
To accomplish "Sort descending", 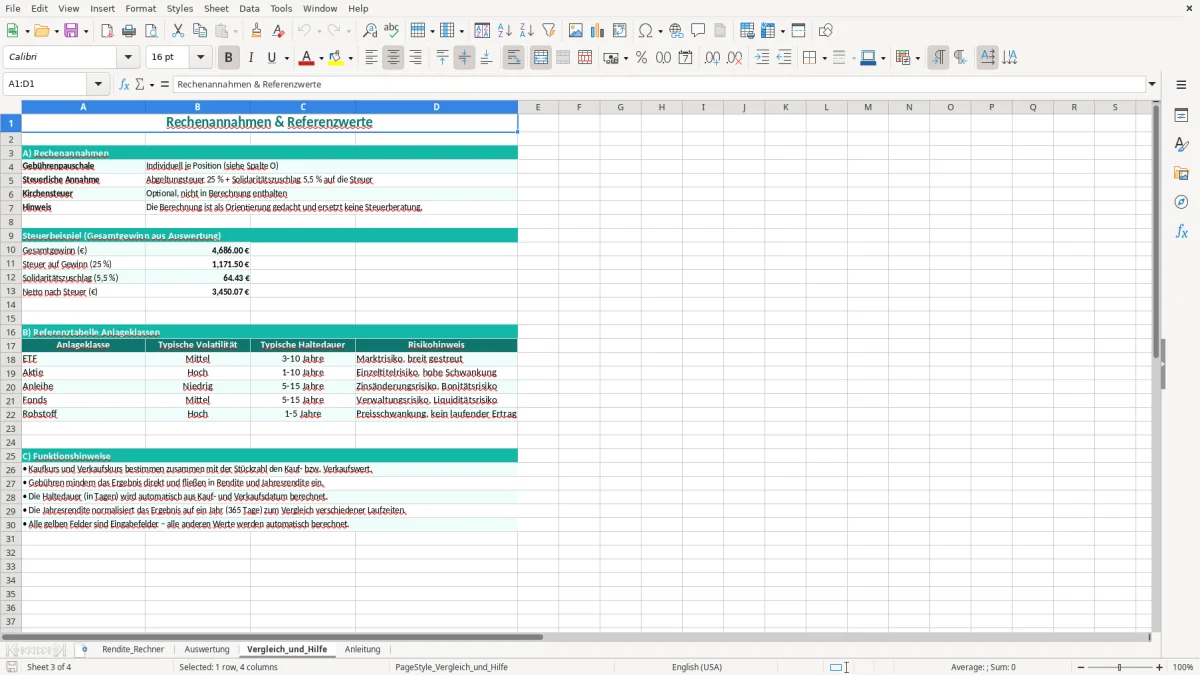I will pyautogui.click(x=526, y=31).
